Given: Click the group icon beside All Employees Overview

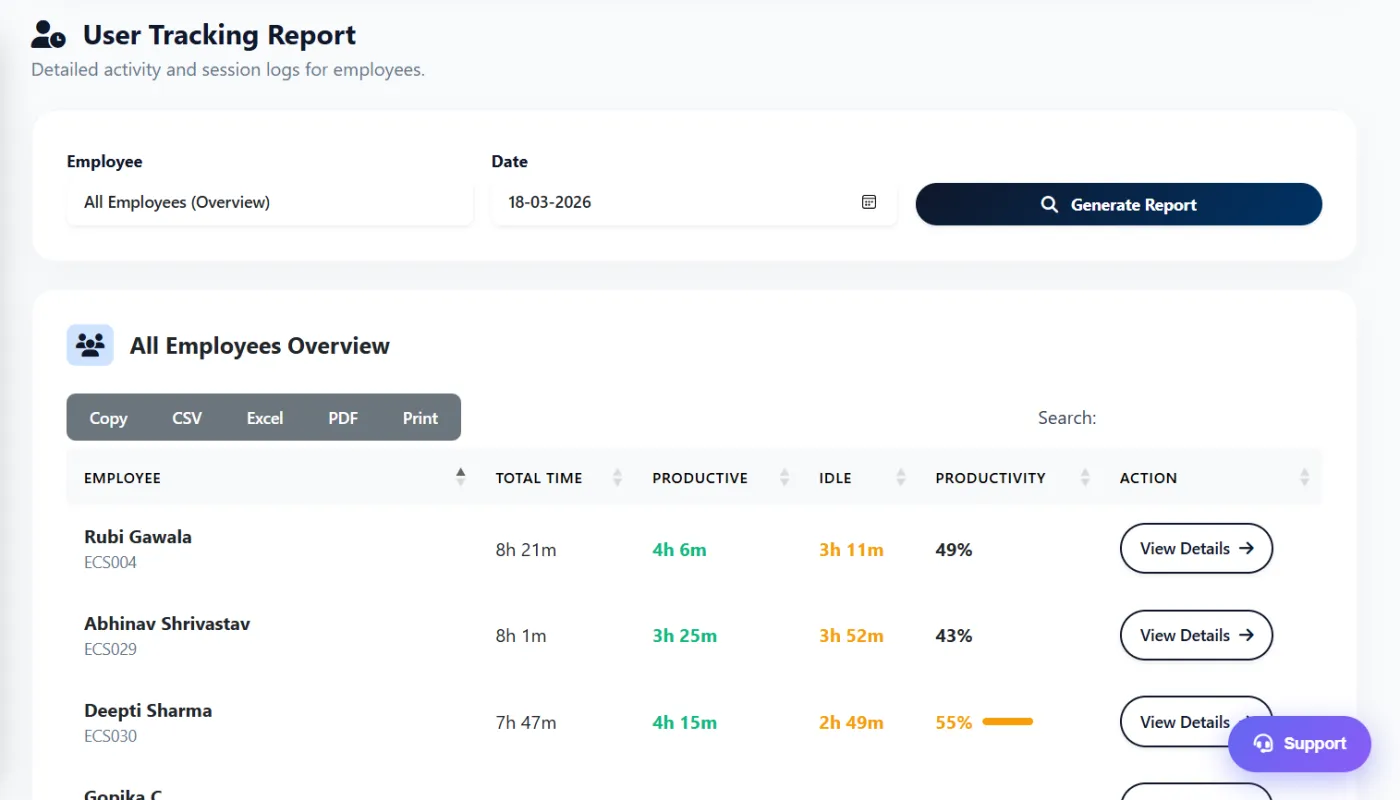Looking at the screenshot, I should pos(90,345).
